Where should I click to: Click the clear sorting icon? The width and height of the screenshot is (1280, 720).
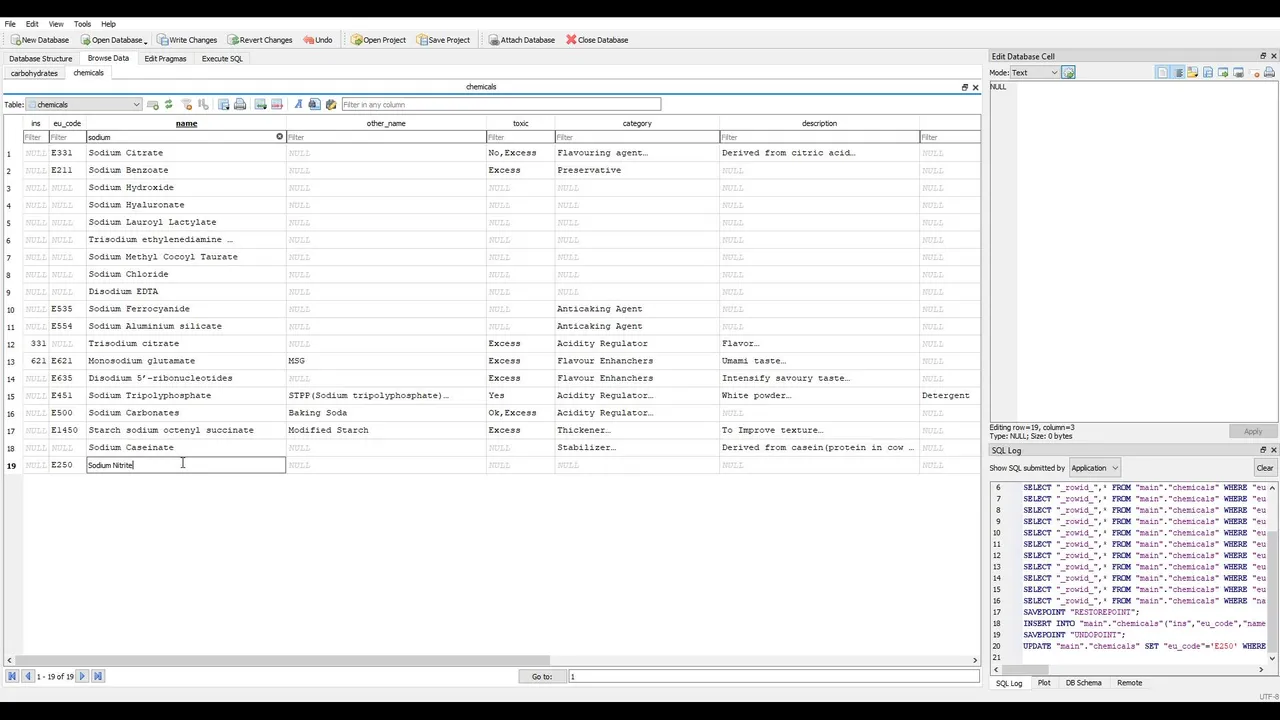[x=203, y=104]
